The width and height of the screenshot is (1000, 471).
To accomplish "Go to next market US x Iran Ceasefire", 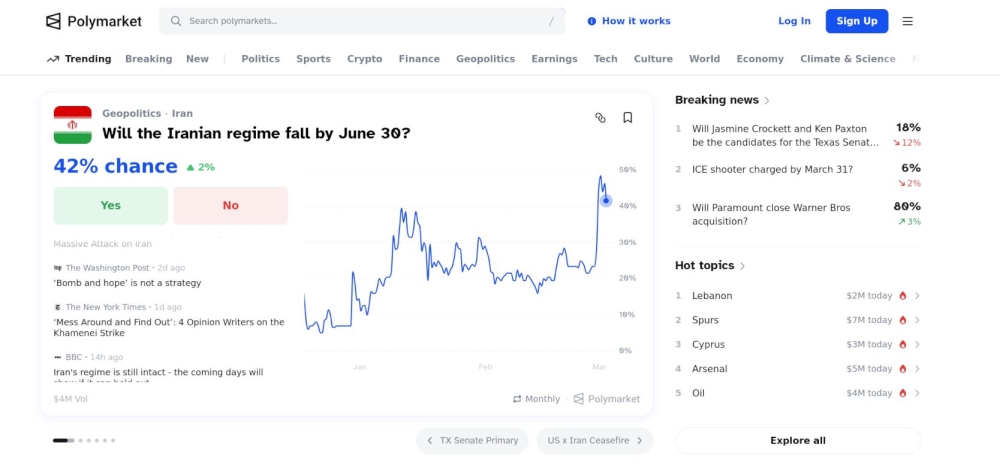I will pos(594,440).
